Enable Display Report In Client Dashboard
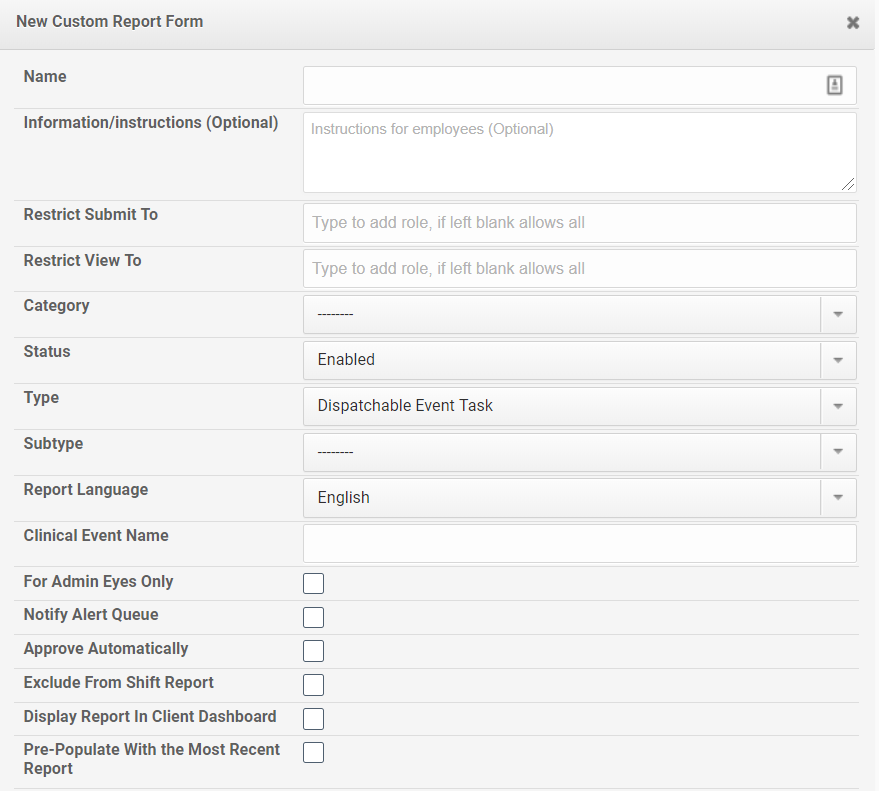 pos(314,719)
